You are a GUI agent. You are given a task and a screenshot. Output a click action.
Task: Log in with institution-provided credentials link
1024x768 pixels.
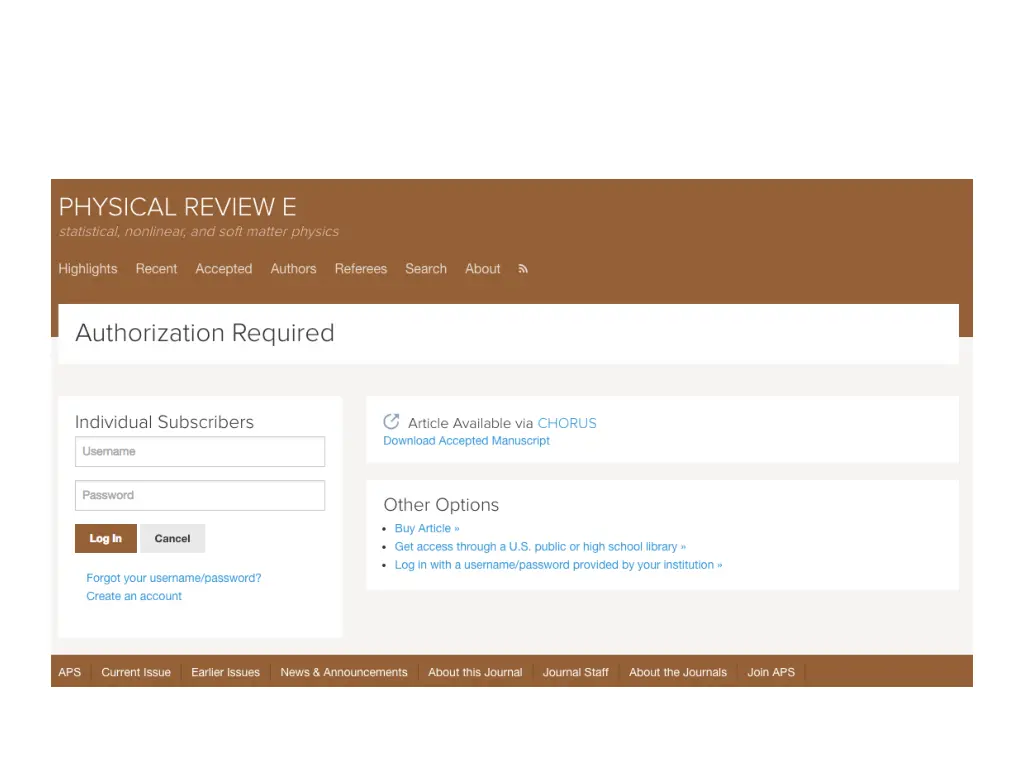click(x=558, y=565)
